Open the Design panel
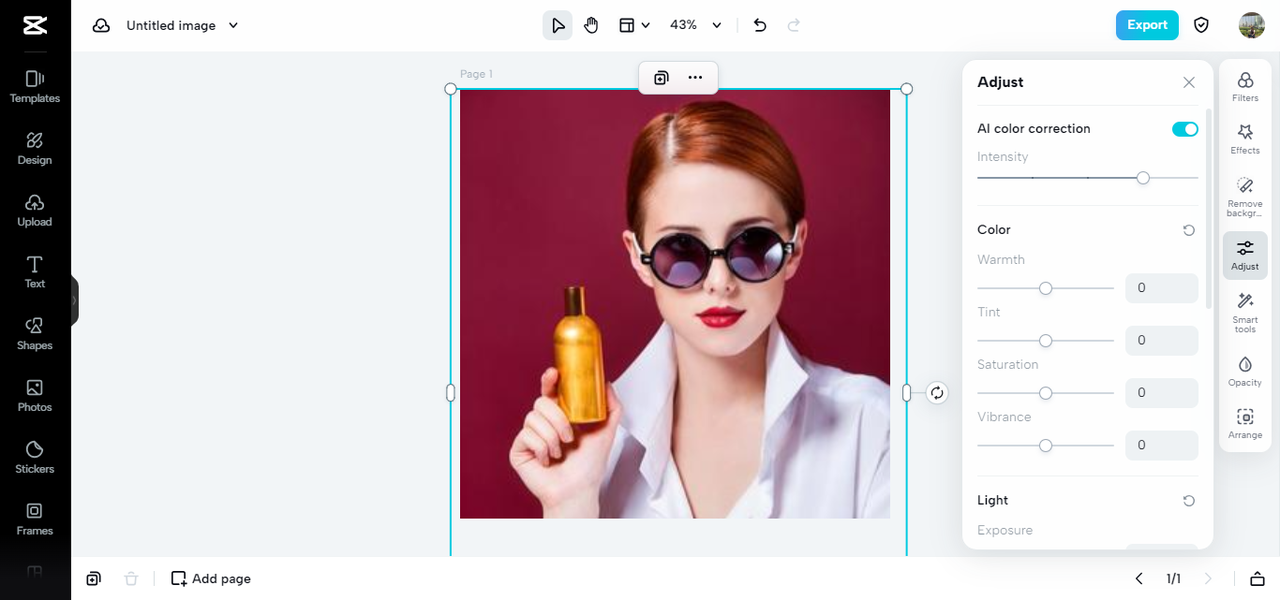The width and height of the screenshot is (1280, 600). pyautogui.click(x=35, y=149)
